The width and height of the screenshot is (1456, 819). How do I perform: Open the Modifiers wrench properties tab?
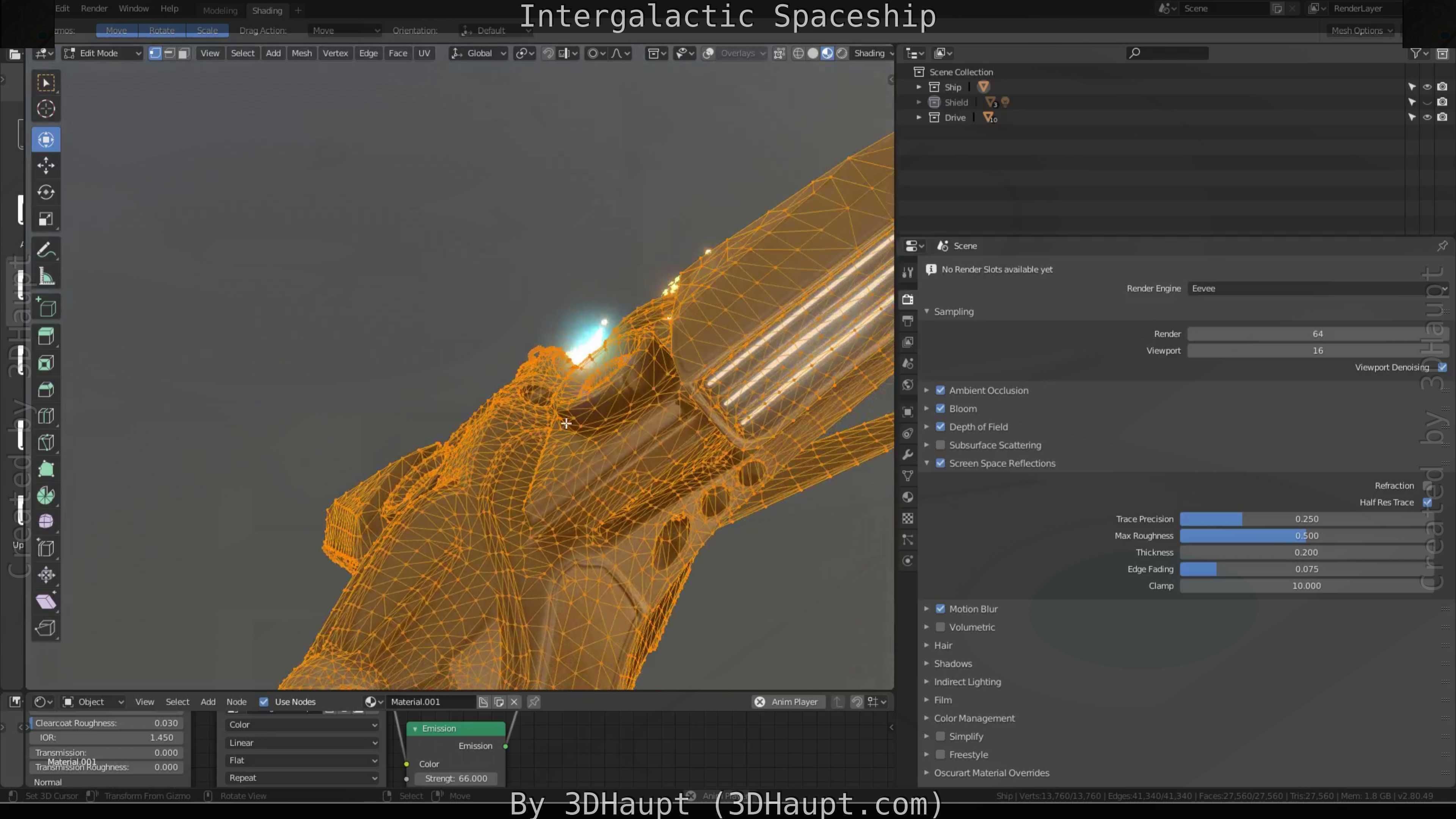[x=908, y=455]
